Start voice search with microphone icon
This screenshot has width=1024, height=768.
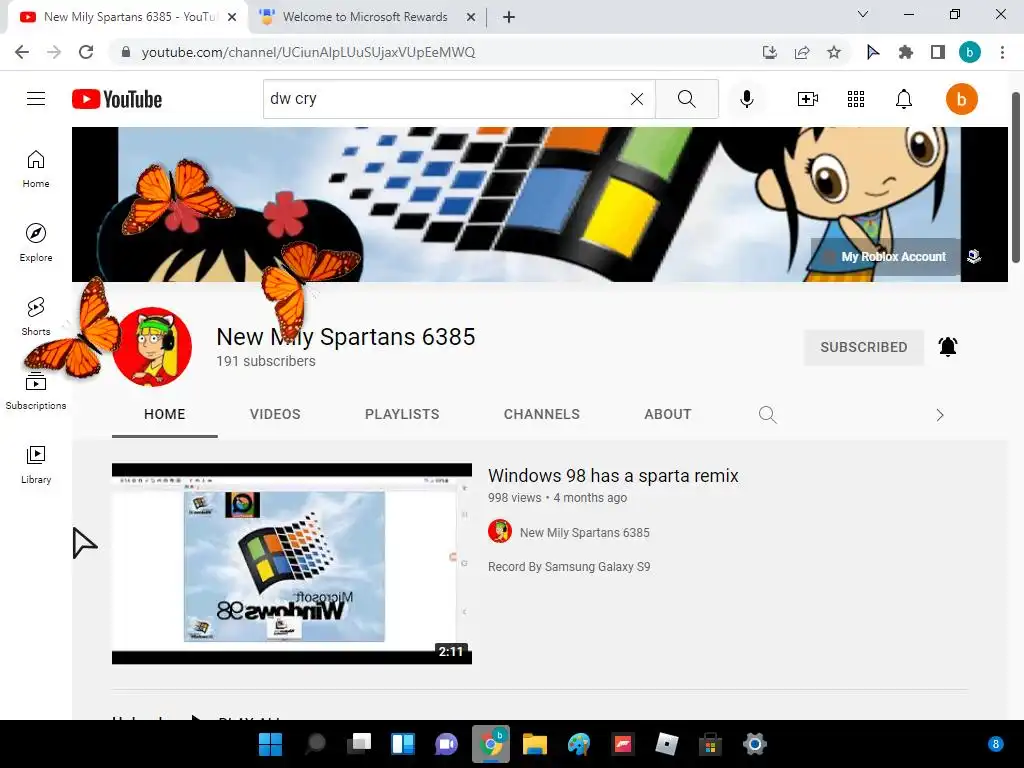coord(746,99)
